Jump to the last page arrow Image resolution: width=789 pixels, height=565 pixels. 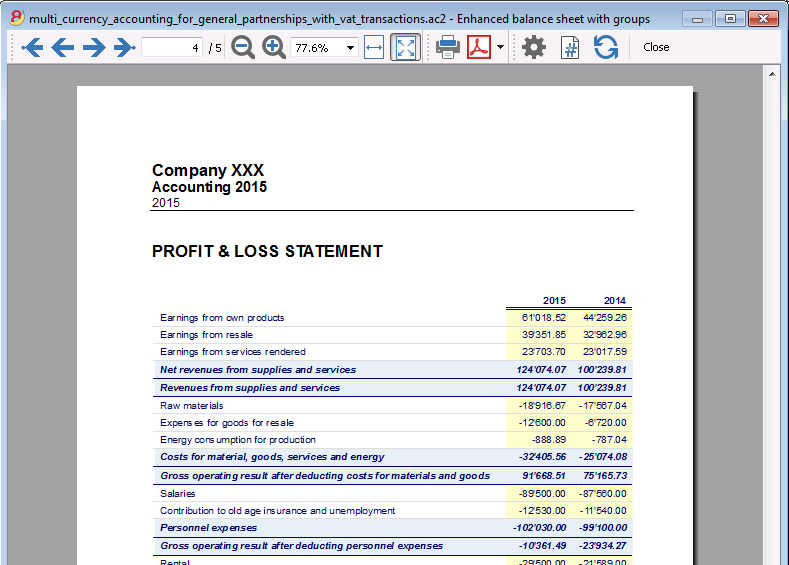tap(124, 48)
